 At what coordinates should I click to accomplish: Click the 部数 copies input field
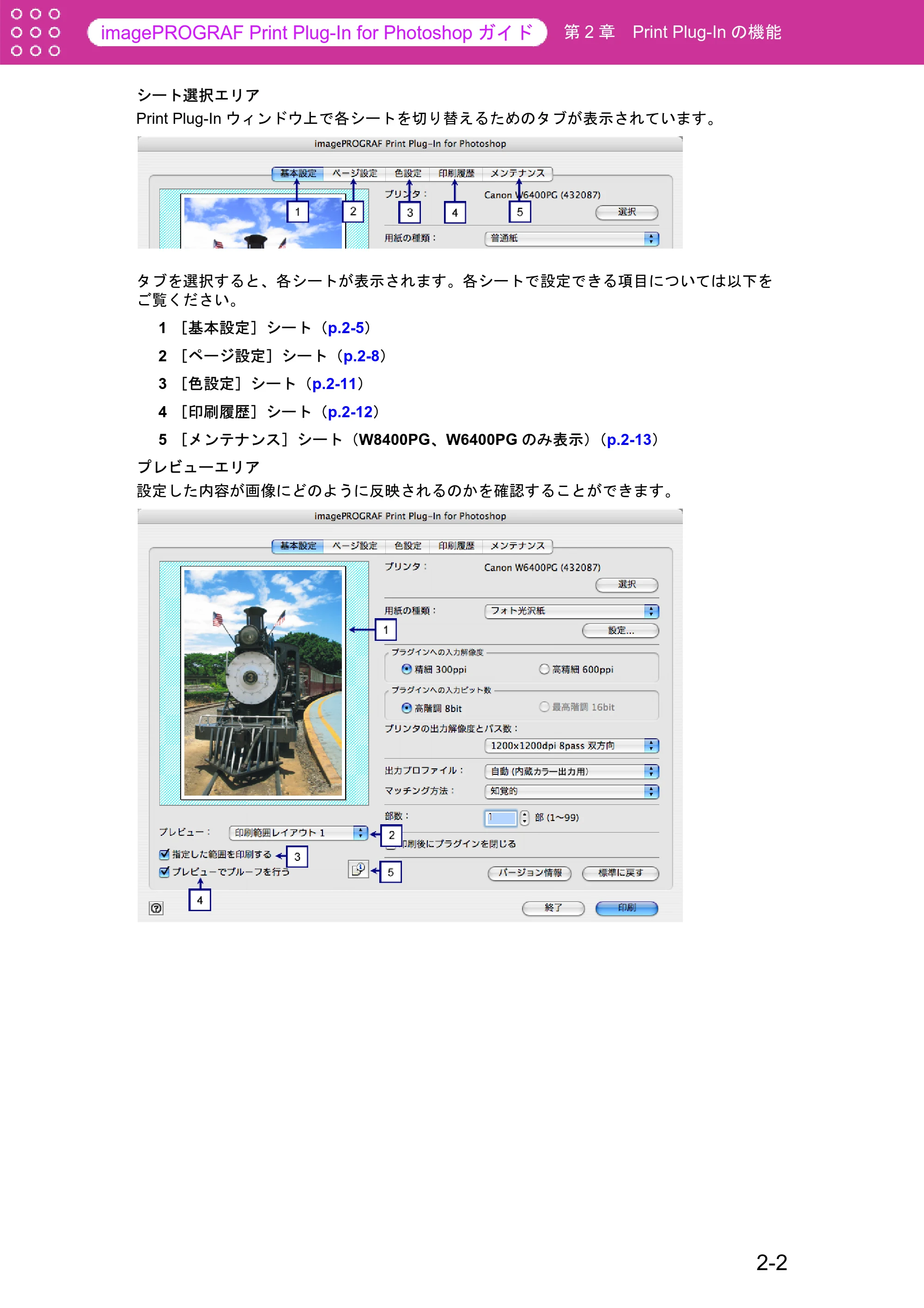pos(501,817)
